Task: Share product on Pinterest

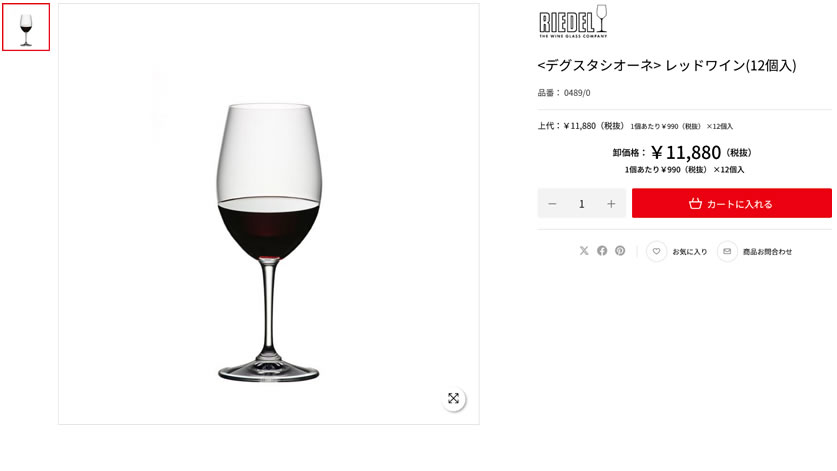Action: point(620,250)
